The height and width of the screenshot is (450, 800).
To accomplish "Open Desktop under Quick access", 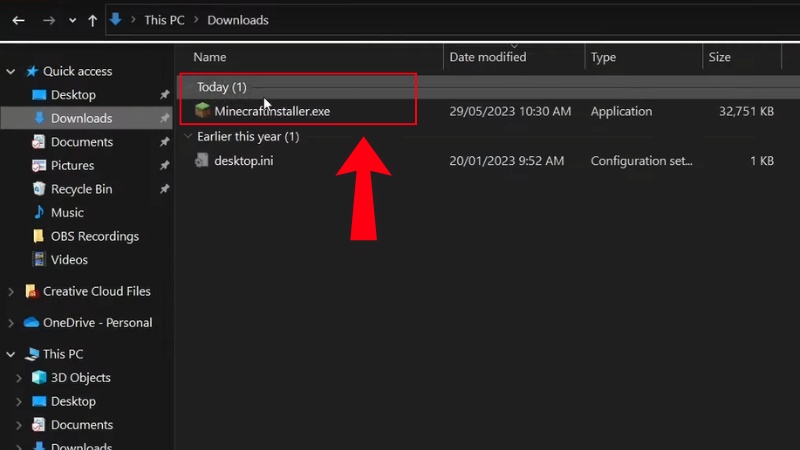I will click(x=73, y=95).
